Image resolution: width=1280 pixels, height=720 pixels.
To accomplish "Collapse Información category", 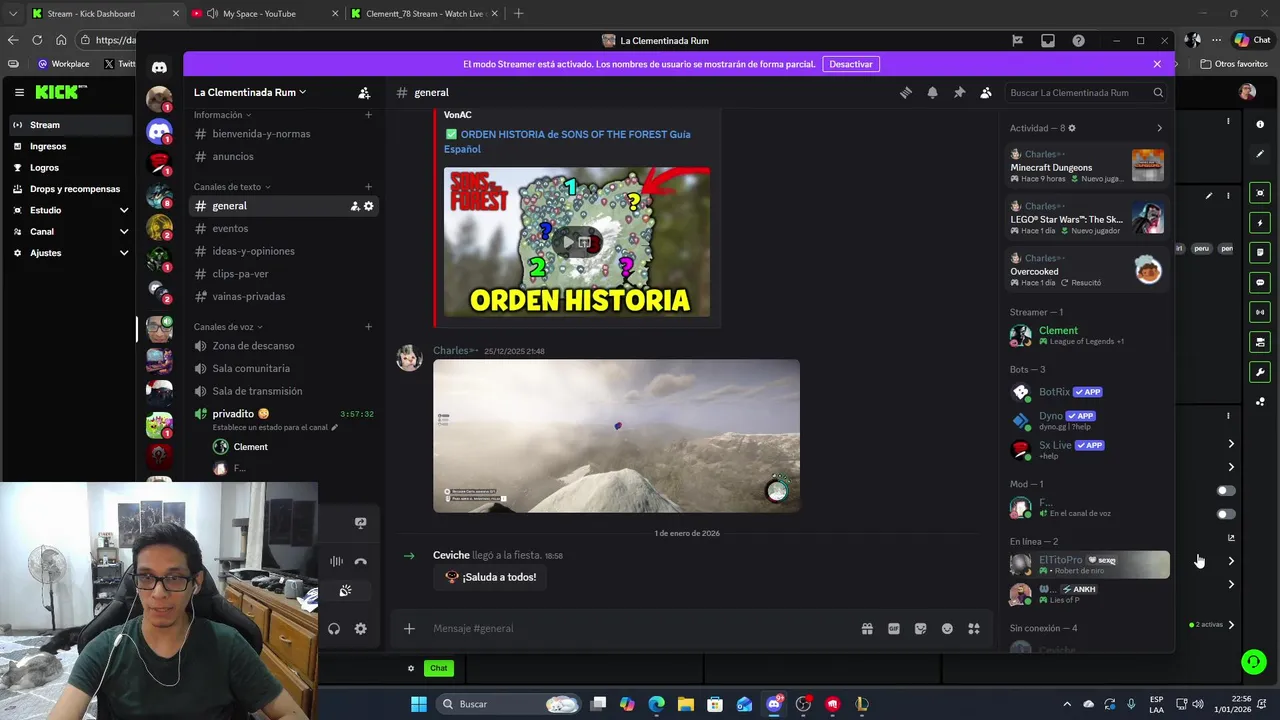I will point(222,115).
